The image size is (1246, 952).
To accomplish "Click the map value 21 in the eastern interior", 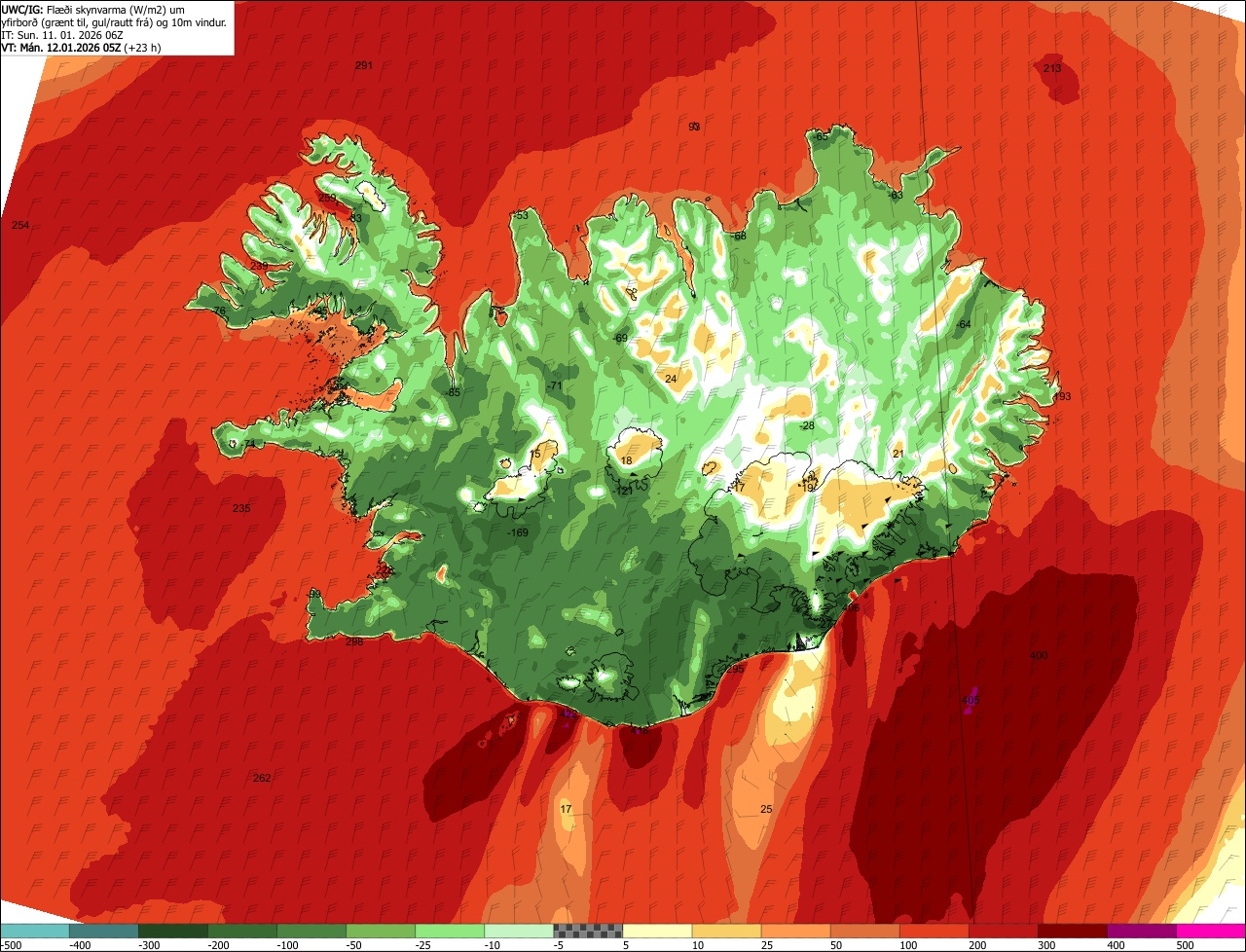I will tap(898, 454).
